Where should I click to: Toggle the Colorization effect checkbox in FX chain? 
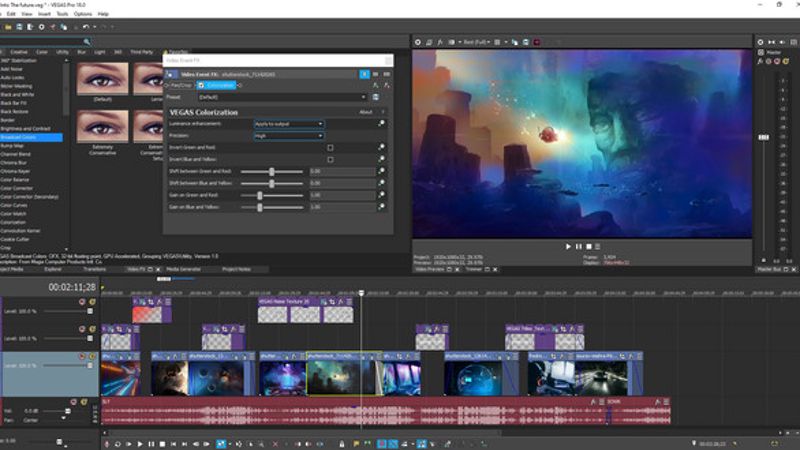click(201, 85)
